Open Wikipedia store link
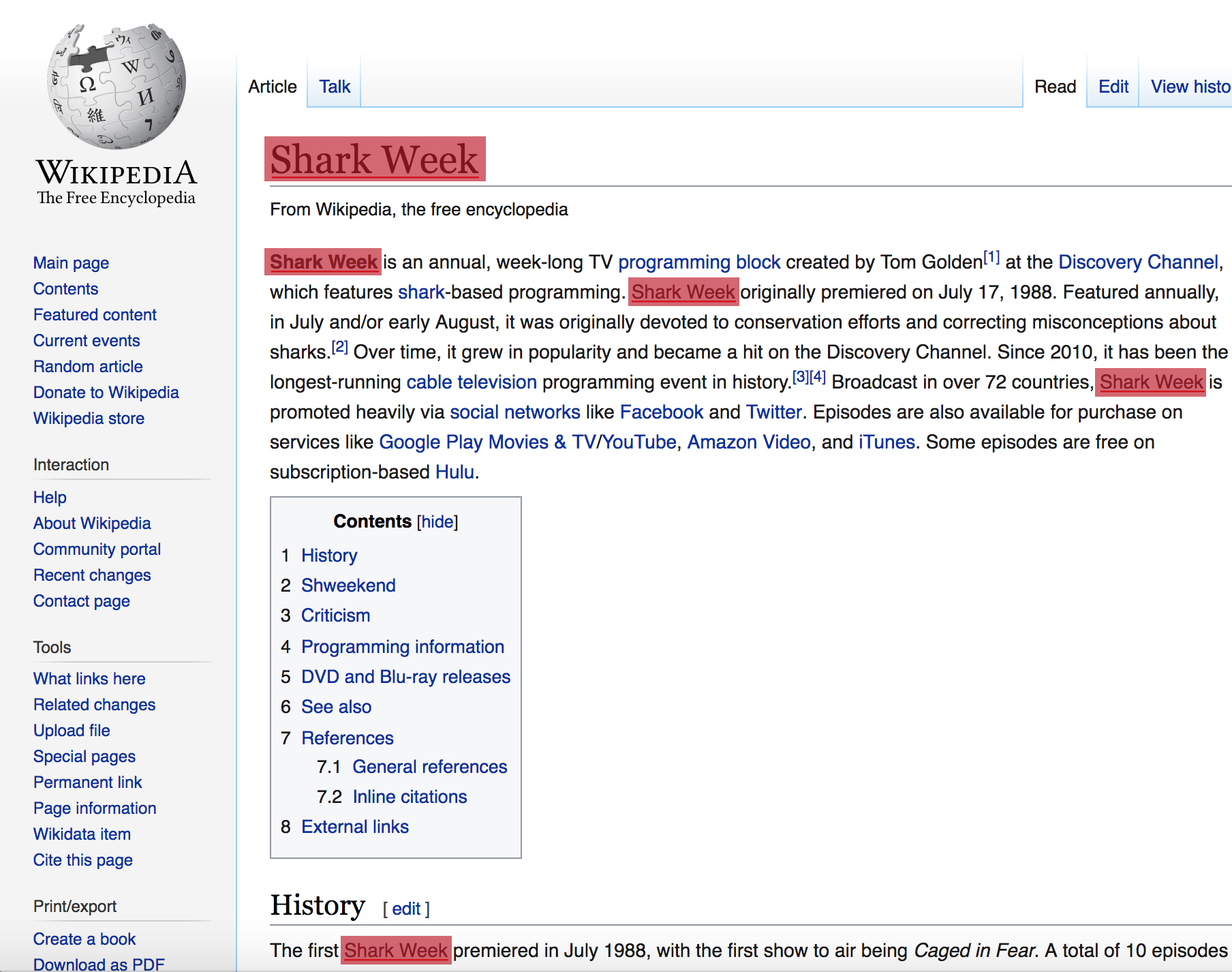This screenshot has width=1232, height=972. click(x=89, y=419)
